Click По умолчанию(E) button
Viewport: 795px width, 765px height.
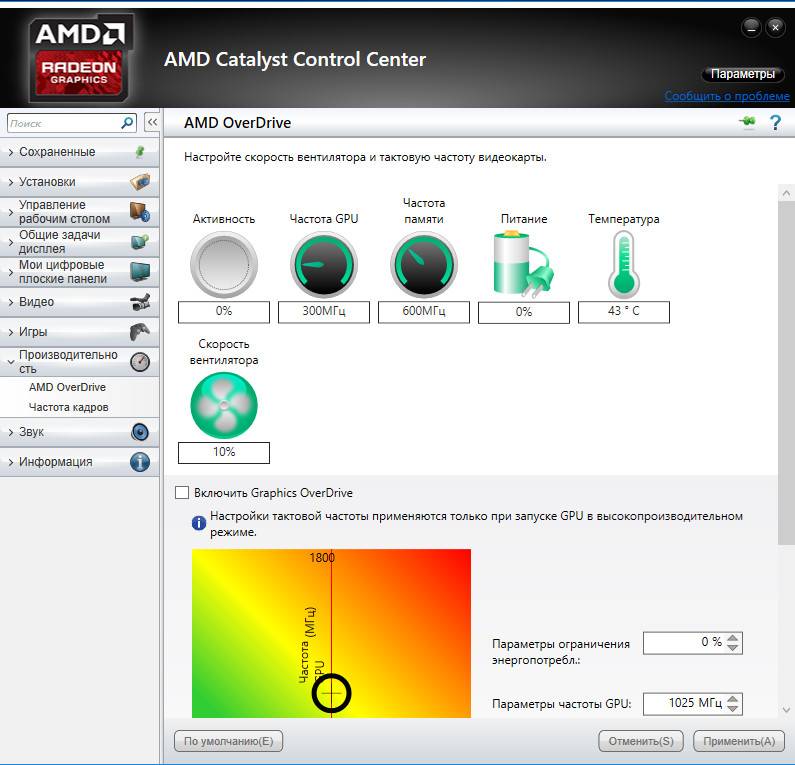tap(228, 741)
